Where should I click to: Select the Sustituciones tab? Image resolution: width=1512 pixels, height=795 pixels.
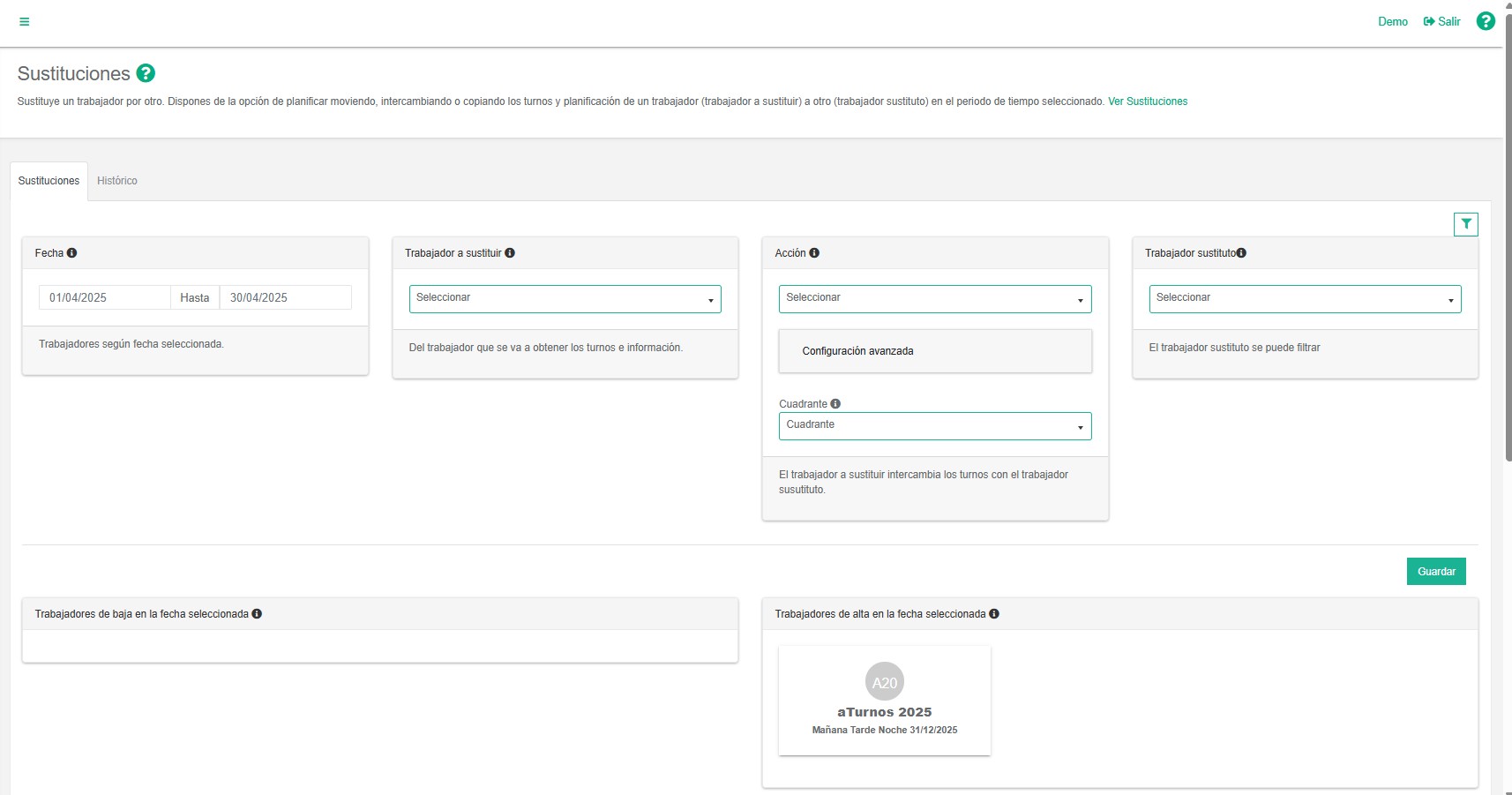click(49, 181)
